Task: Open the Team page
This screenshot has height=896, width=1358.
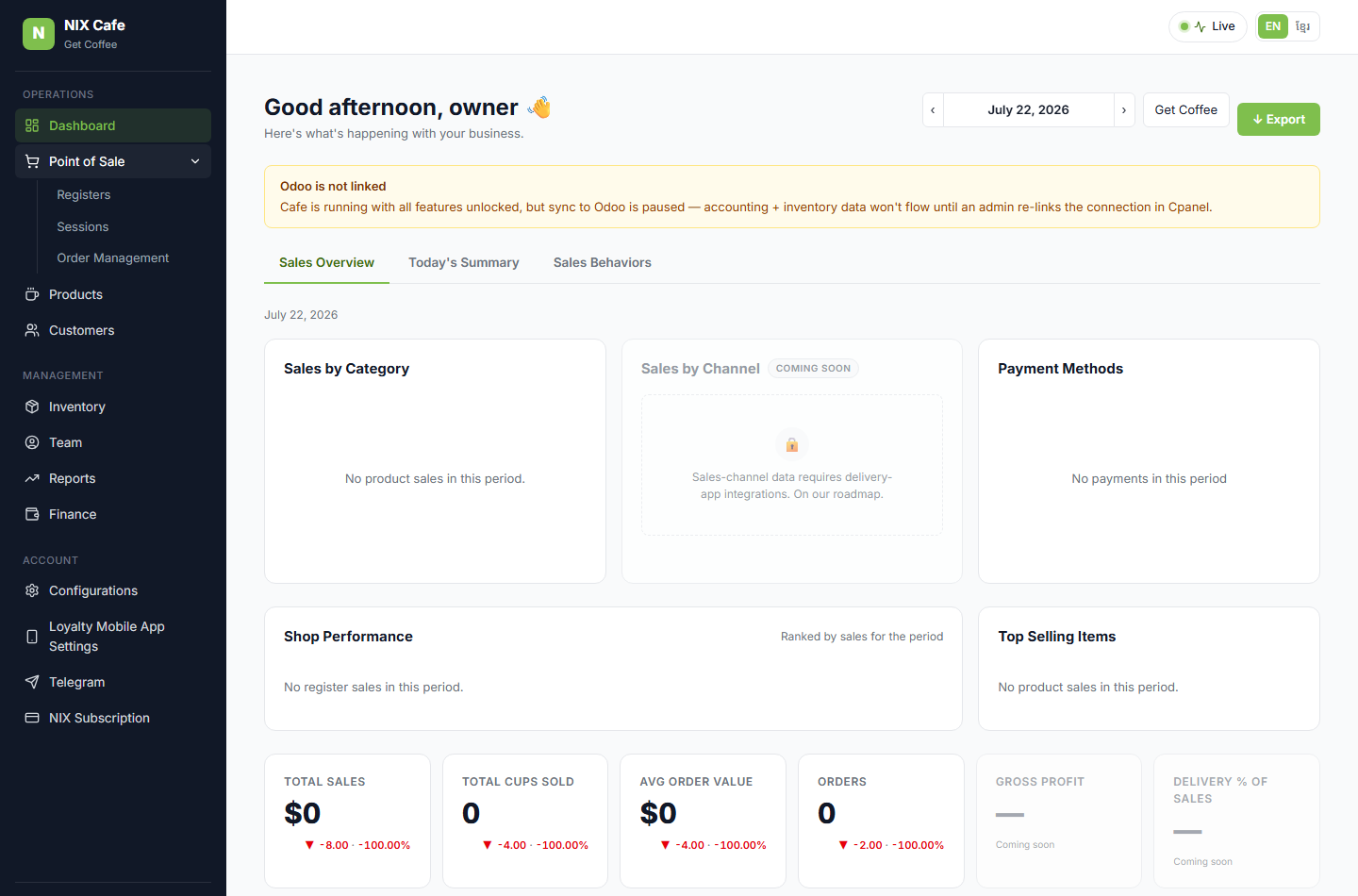Action: pos(113,442)
